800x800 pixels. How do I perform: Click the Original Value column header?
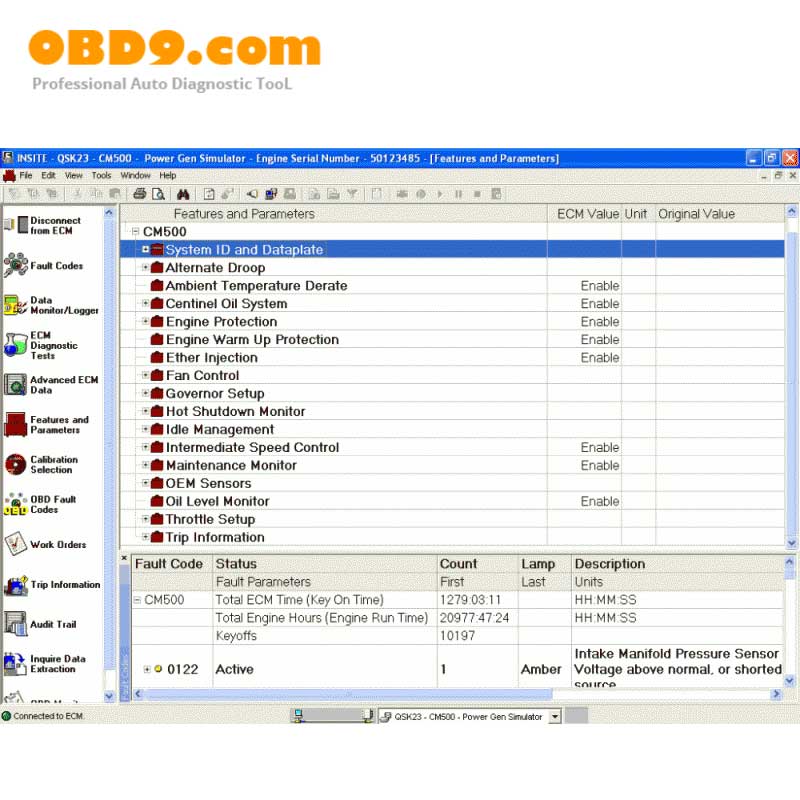coord(720,214)
